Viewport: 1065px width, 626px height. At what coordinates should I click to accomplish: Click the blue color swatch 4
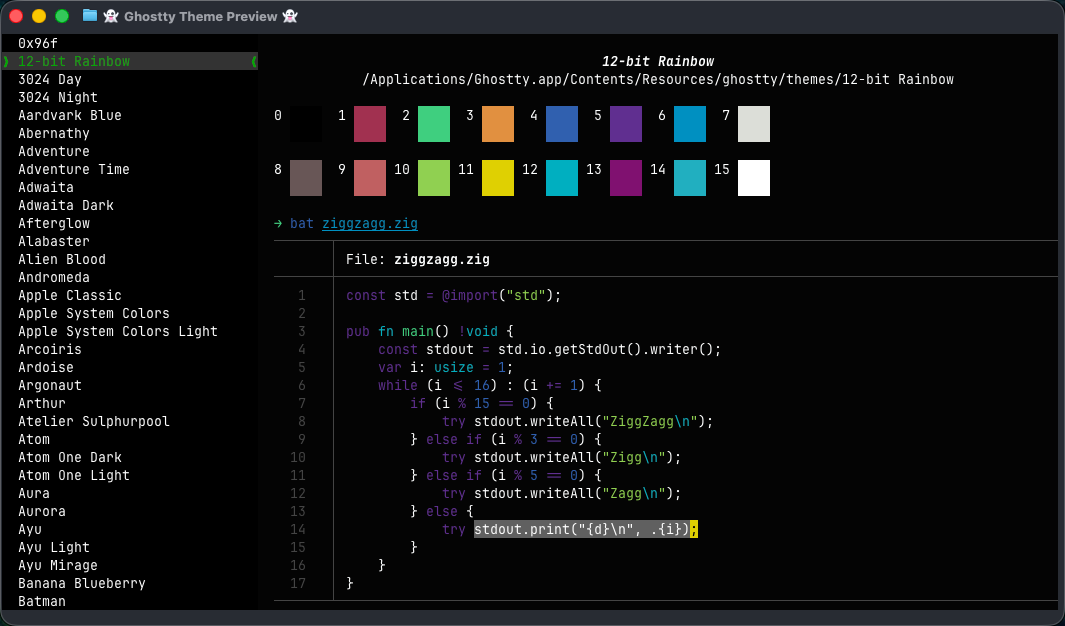562,124
